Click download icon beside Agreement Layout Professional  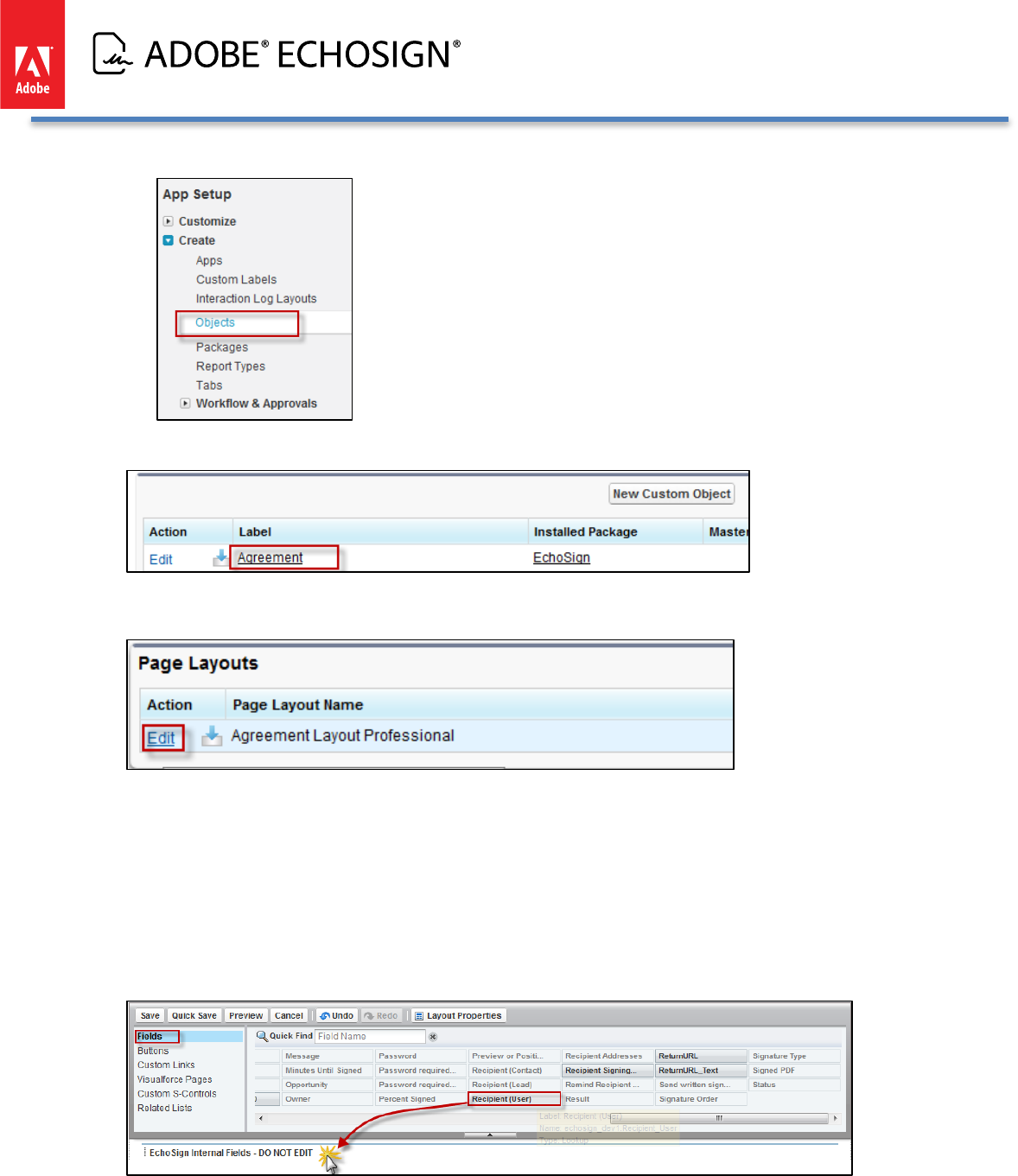[212, 736]
